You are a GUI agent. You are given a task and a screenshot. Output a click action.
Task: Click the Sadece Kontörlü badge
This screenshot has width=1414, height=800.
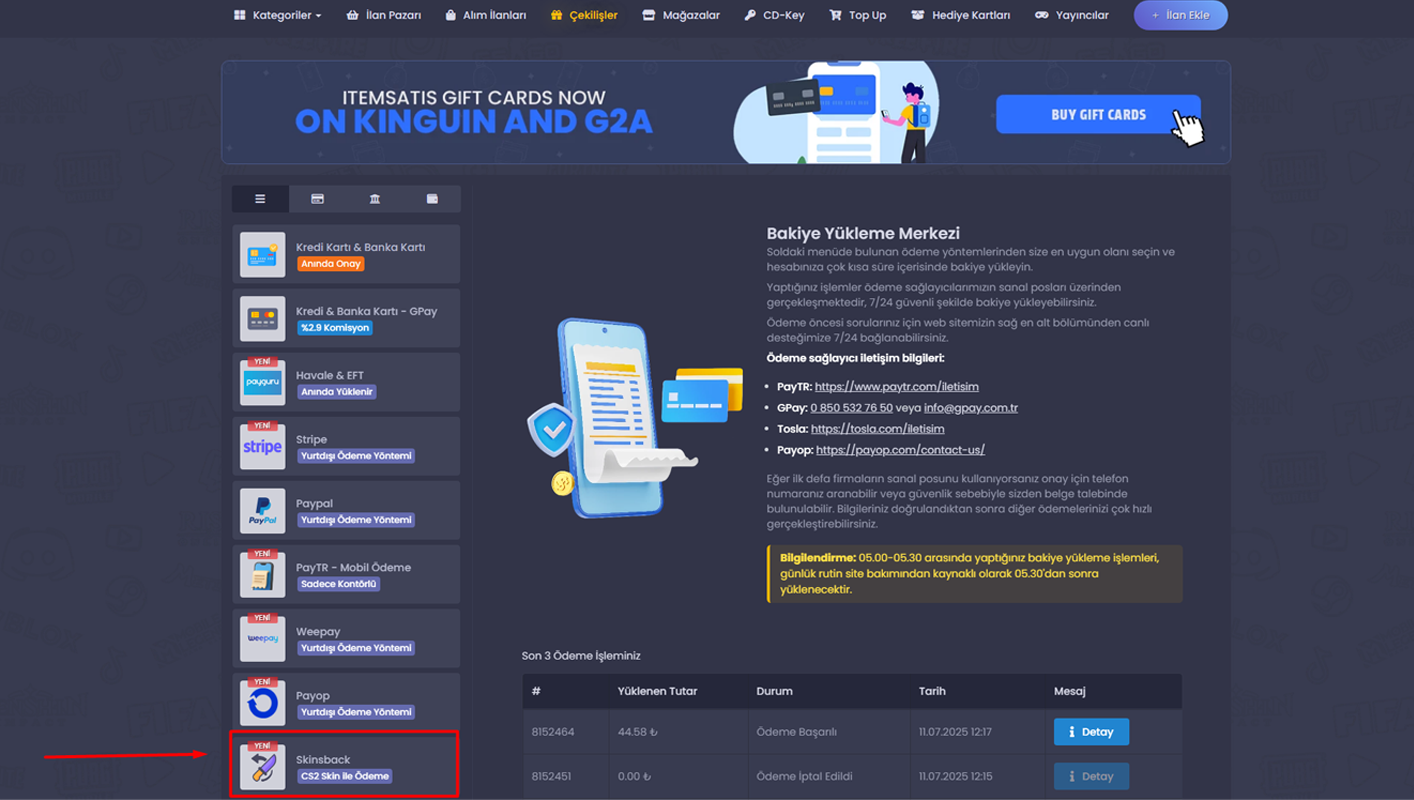pyautogui.click(x=338, y=584)
